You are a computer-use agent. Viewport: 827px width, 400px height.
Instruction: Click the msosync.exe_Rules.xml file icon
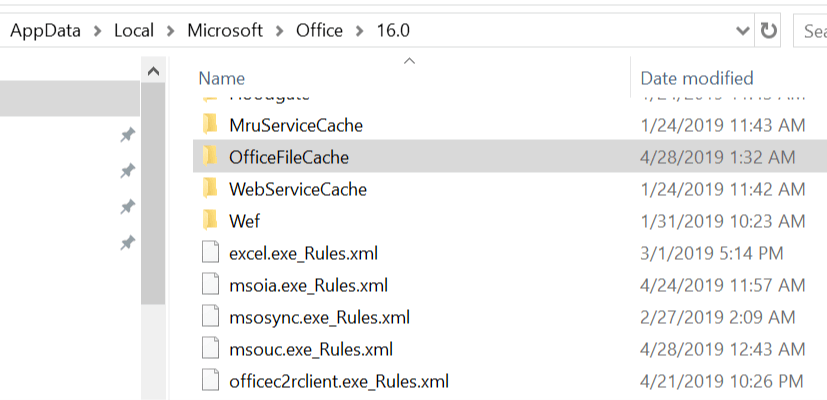pyautogui.click(x=209, y=317)
